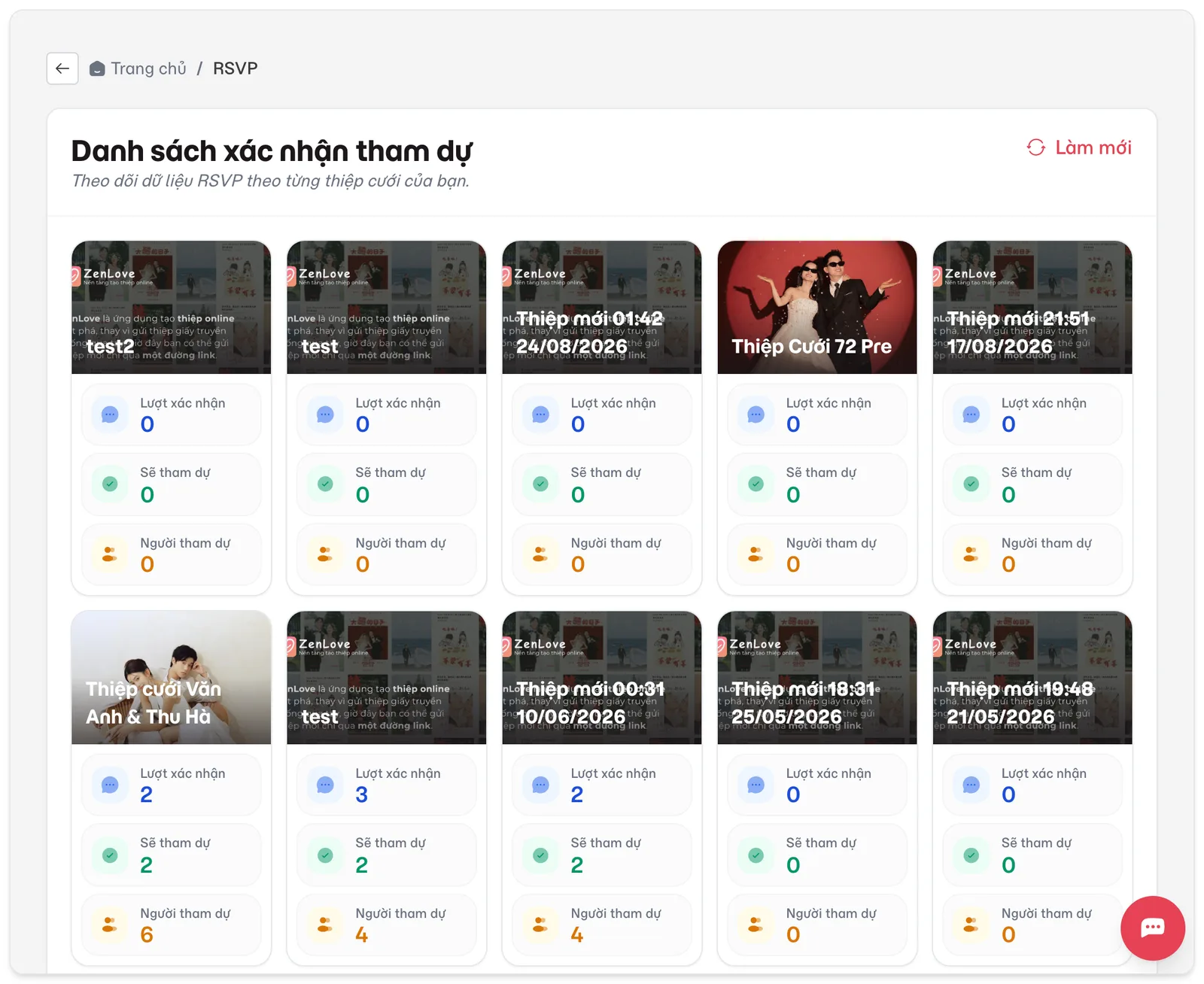Click blue chat icon in Thiệp Cưới 72 Pre card
Screen dimensions: 1204x984
[756, 415]
